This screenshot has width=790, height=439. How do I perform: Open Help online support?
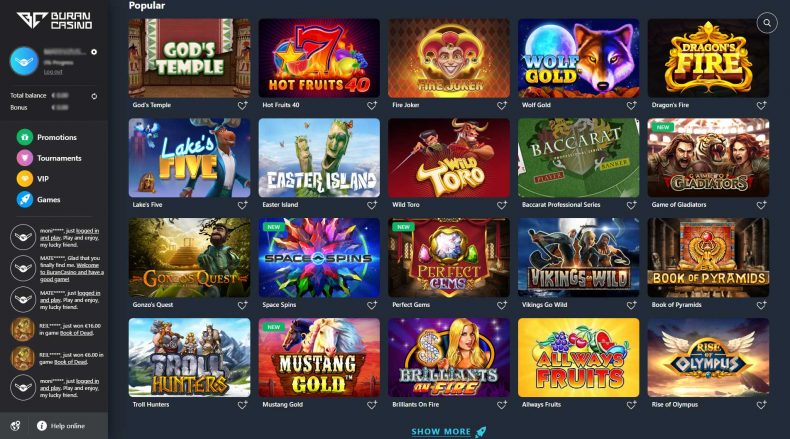pos(61,426)
